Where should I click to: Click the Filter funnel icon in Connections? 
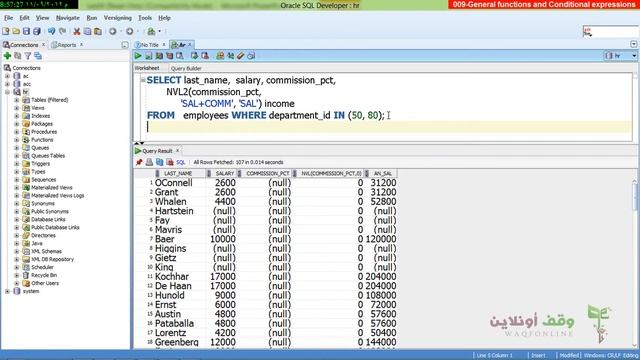28,56
